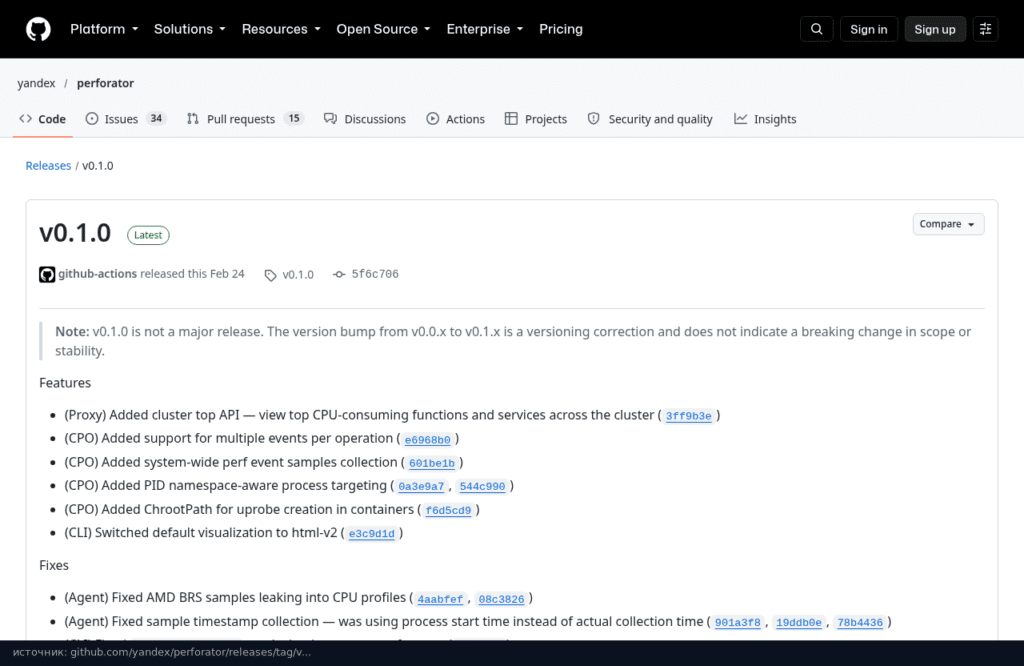Open the Compare dropdown
Screen dimensions: 1024x666
point(948,224)
